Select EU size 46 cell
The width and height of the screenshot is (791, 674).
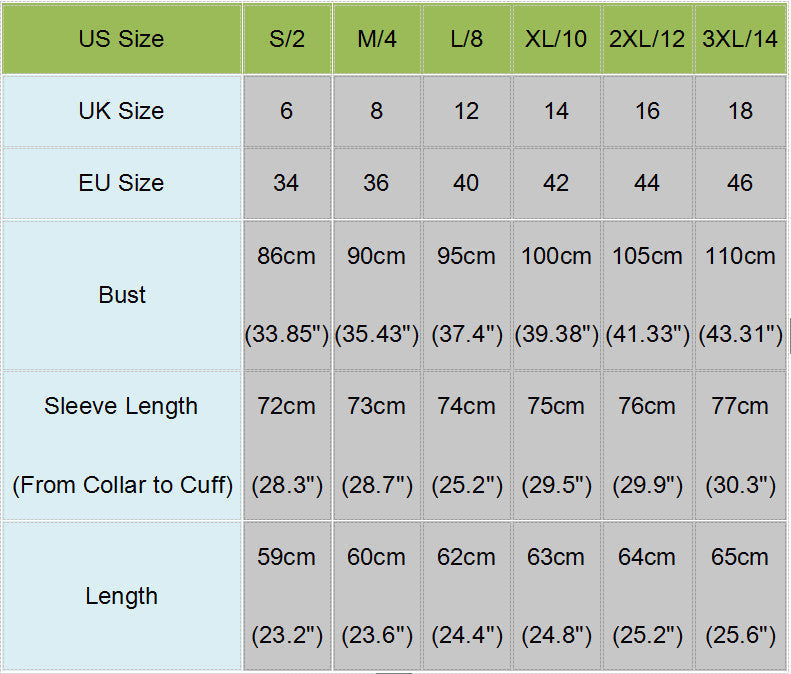click(x=740, y=183)
